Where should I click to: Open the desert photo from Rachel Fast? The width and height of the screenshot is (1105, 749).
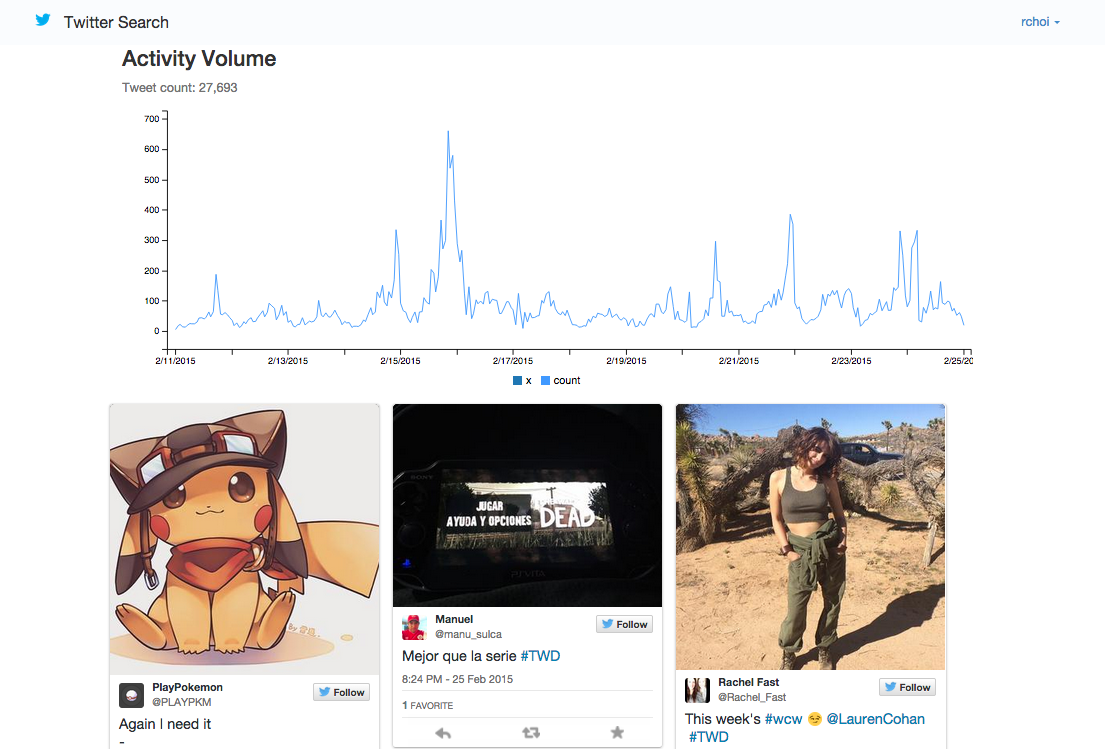(810, 537)
